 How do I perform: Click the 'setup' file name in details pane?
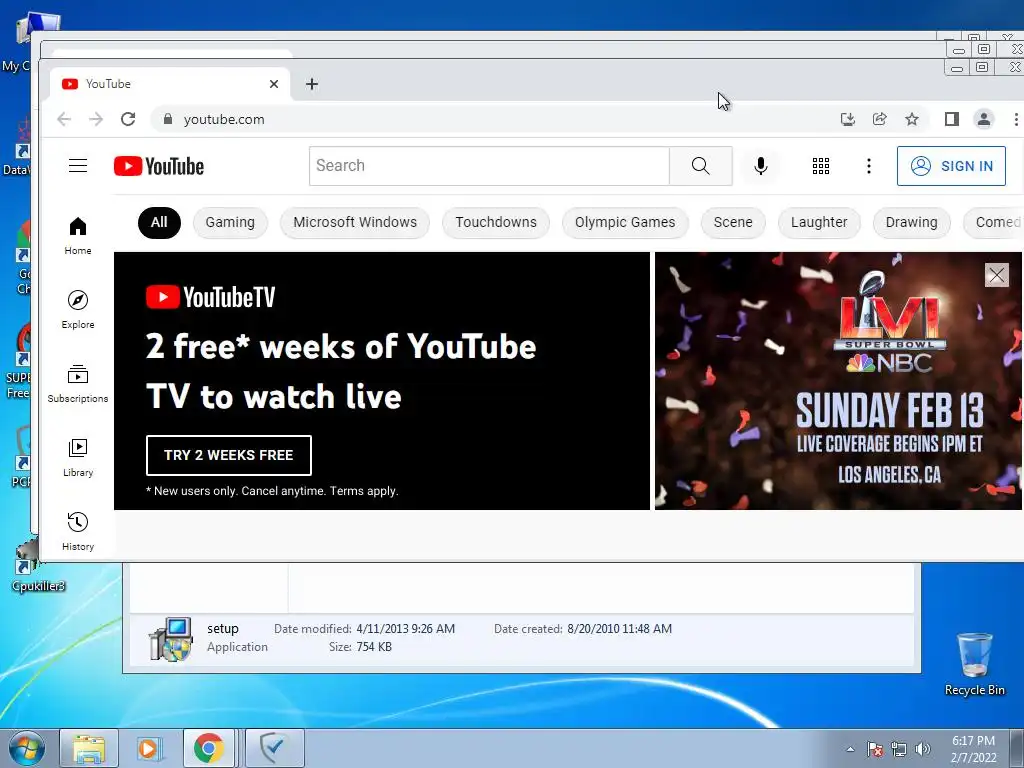223,629
